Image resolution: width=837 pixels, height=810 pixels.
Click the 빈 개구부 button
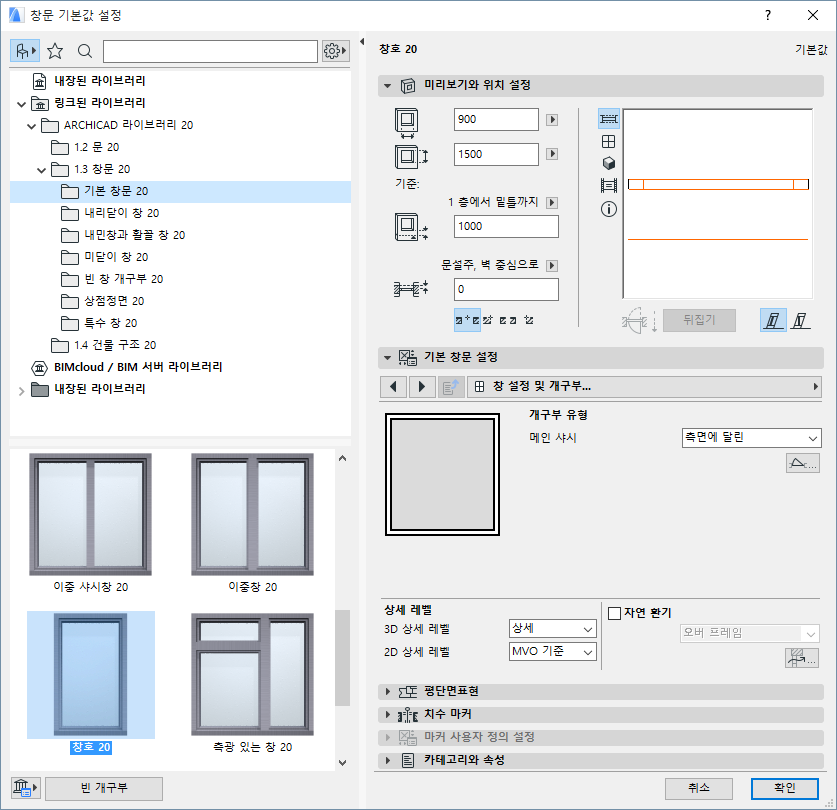pos(104,789)
